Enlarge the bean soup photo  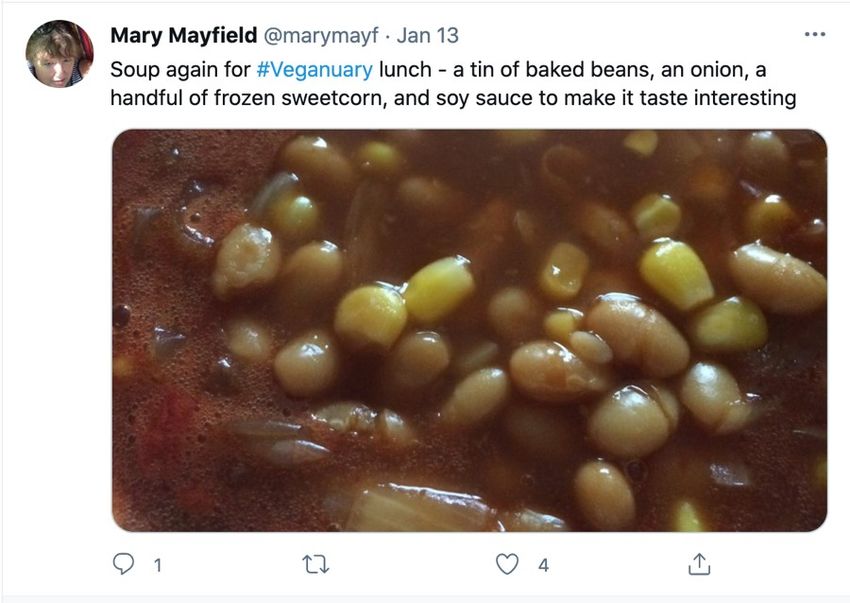(x=469, y=330)
